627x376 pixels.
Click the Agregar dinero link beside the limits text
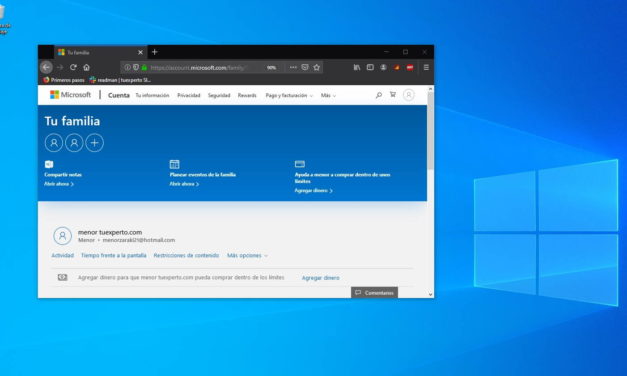point(321,278)
